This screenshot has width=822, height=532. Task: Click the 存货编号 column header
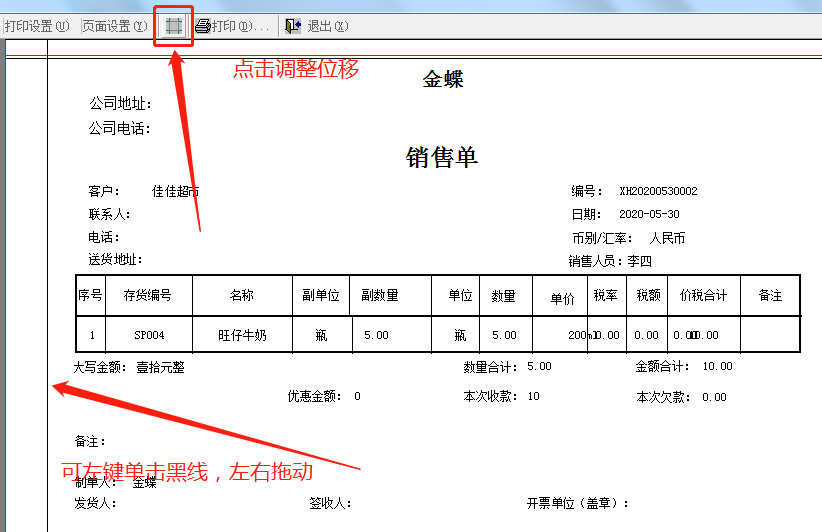(147, 296)
